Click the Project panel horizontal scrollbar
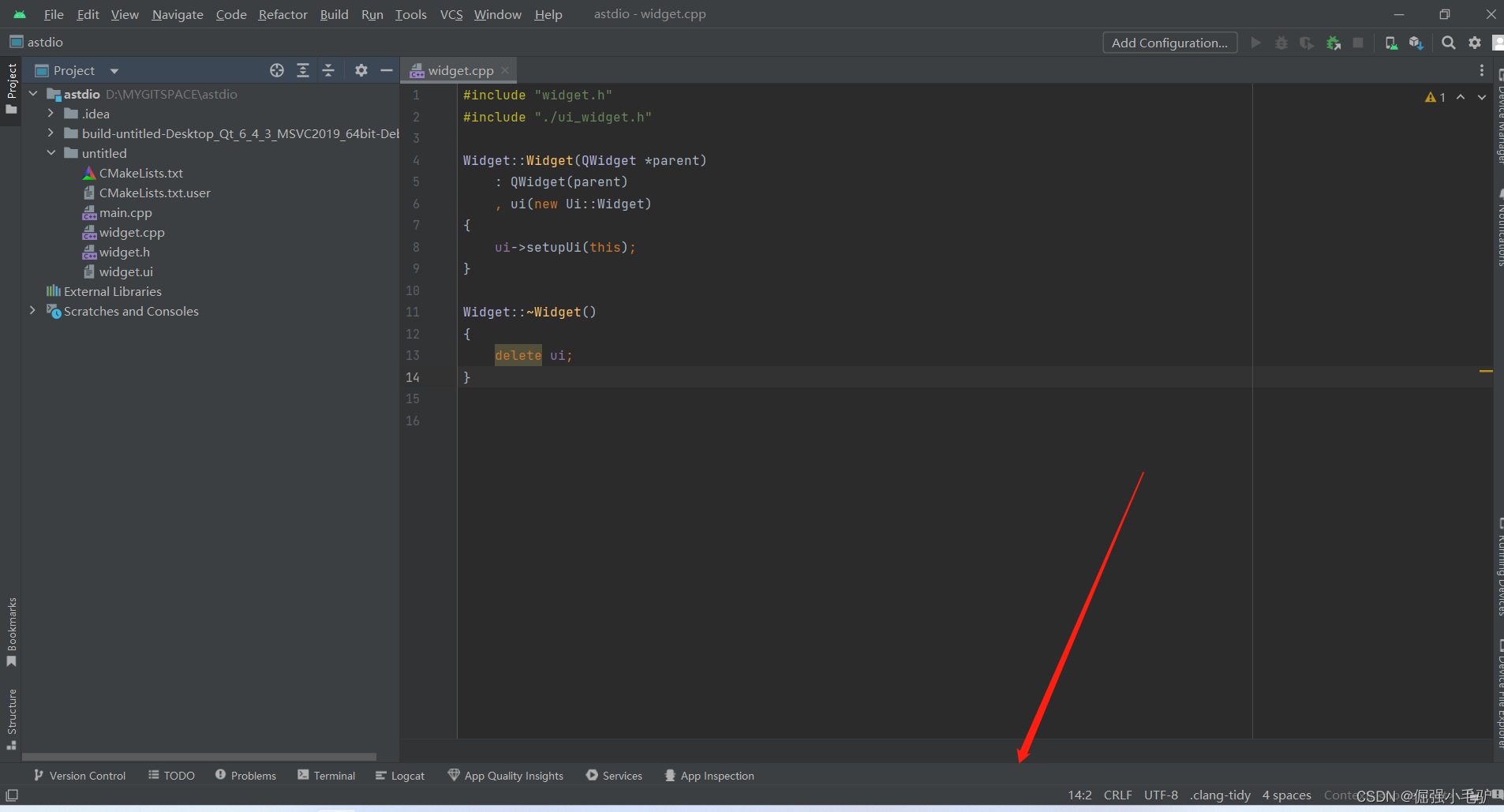Image resolution: width=1504 pixels, height=812 pixels. (200, 756)
